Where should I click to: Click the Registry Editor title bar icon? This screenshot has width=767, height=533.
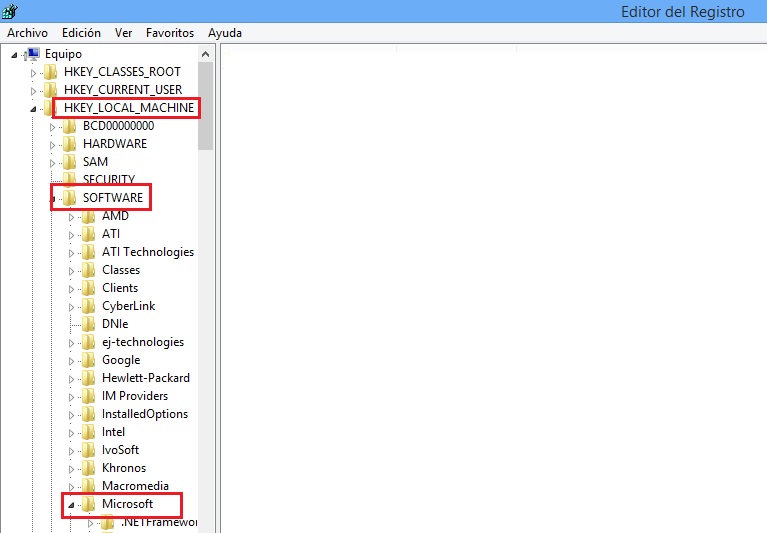(9, 11)
